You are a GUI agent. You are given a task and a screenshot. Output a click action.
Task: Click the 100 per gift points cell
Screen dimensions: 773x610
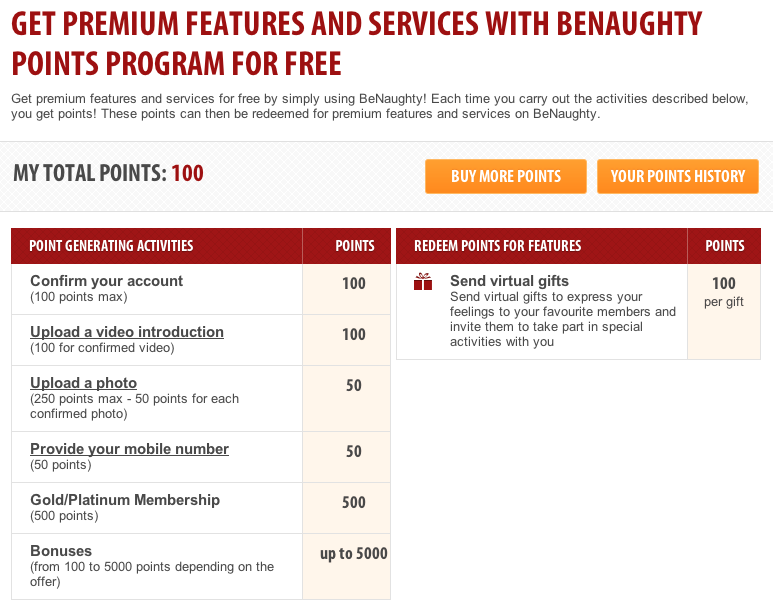724,312
